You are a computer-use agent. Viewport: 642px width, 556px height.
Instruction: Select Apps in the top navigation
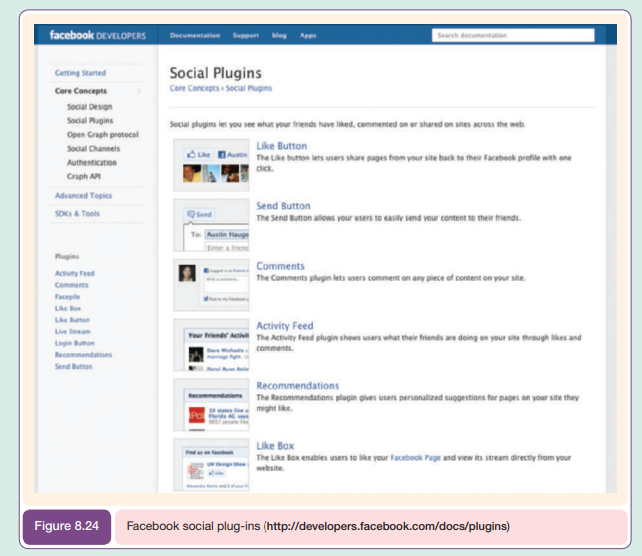[x=308, y=35]
